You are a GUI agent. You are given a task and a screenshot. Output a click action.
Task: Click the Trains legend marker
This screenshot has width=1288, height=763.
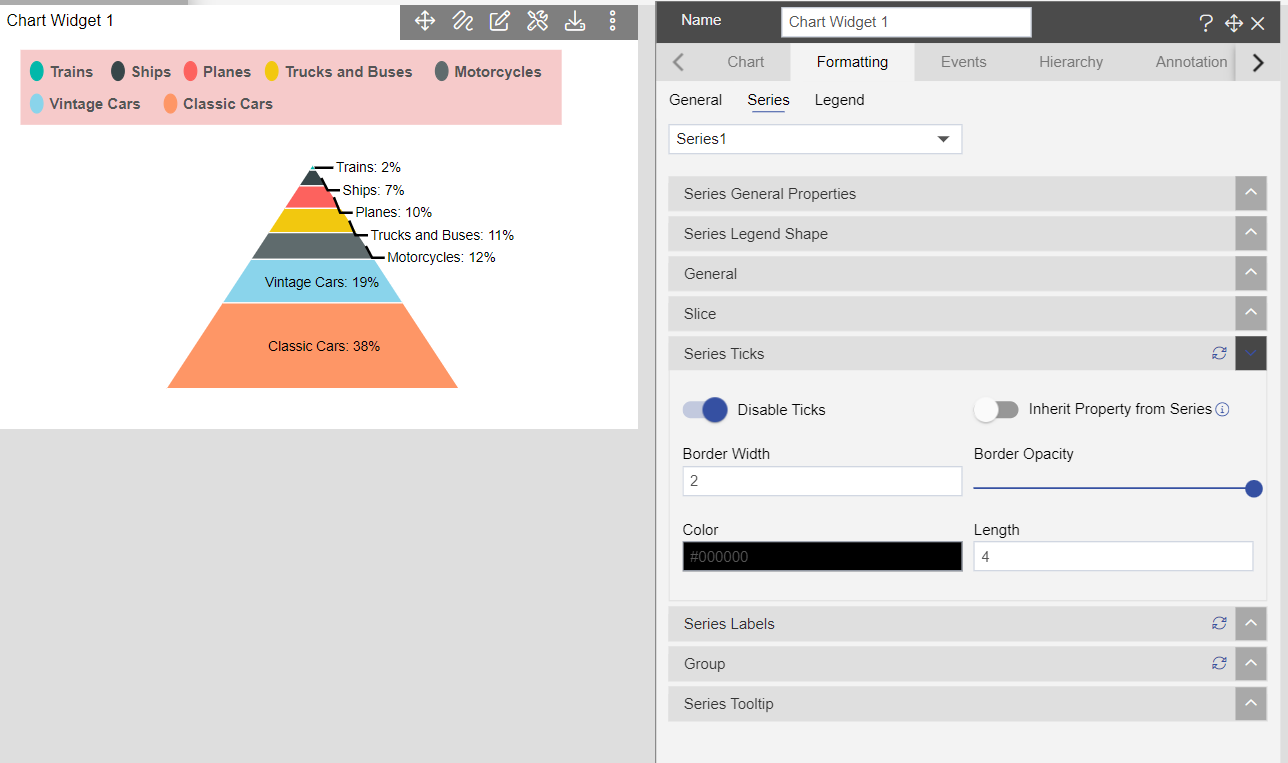pyautogui.click(x=37, y=71)
